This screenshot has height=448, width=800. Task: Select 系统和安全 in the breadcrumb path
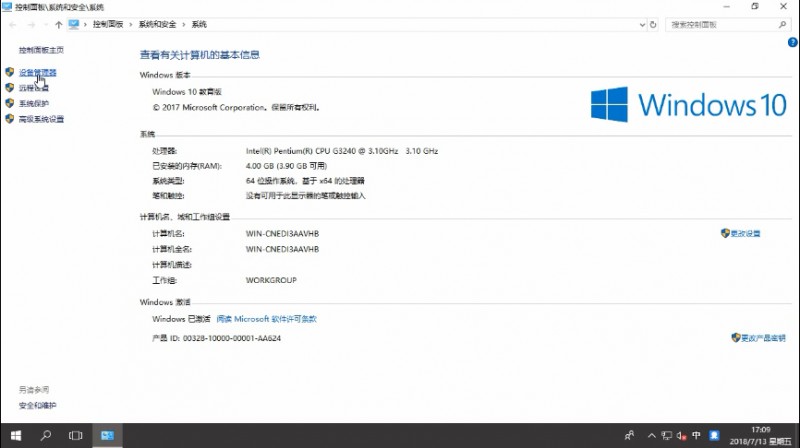pyautogui.click(x=157, y=24)
